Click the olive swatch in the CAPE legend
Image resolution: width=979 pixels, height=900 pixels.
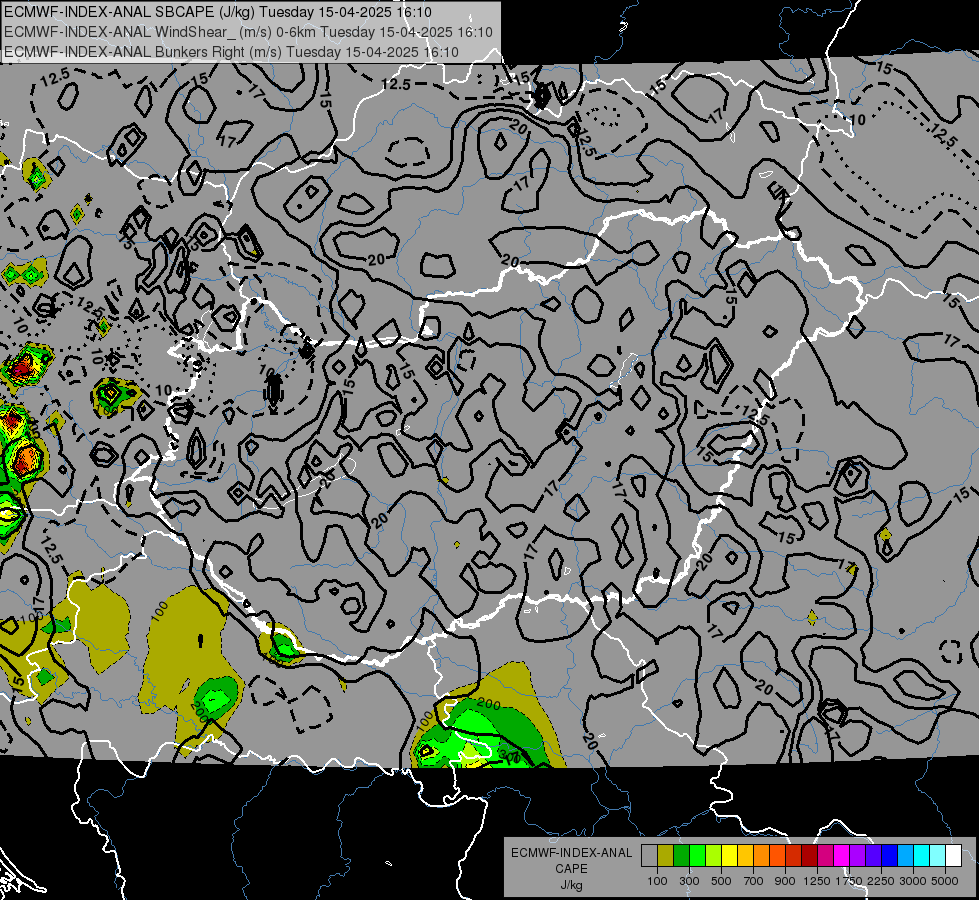[x=666, y=856]
